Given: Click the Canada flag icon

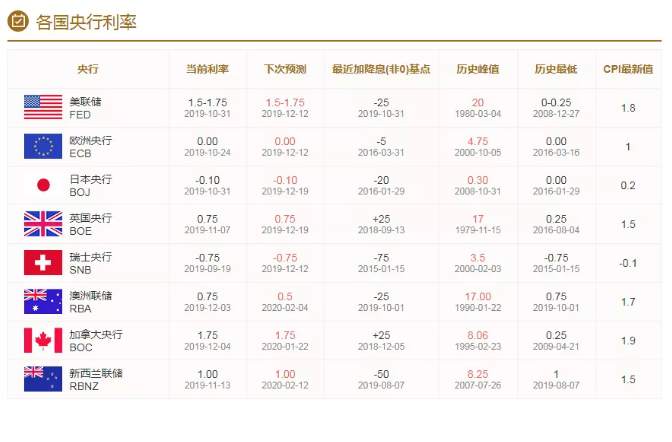Looking at the screenshot, I should point(43,340).
